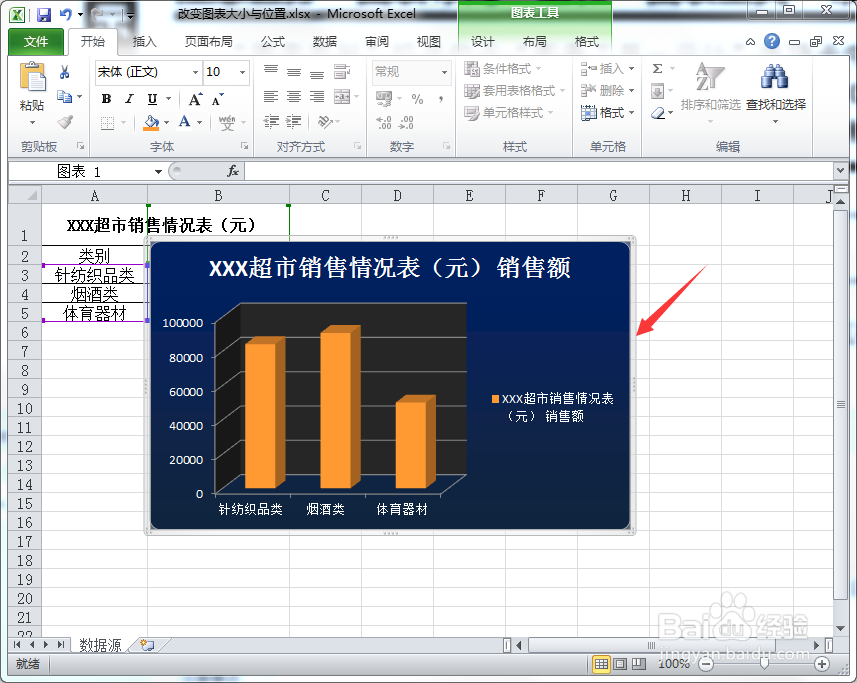Screen dimensions: 857x683
Task: Open the font size dropdown
Action: pos(242,72)
